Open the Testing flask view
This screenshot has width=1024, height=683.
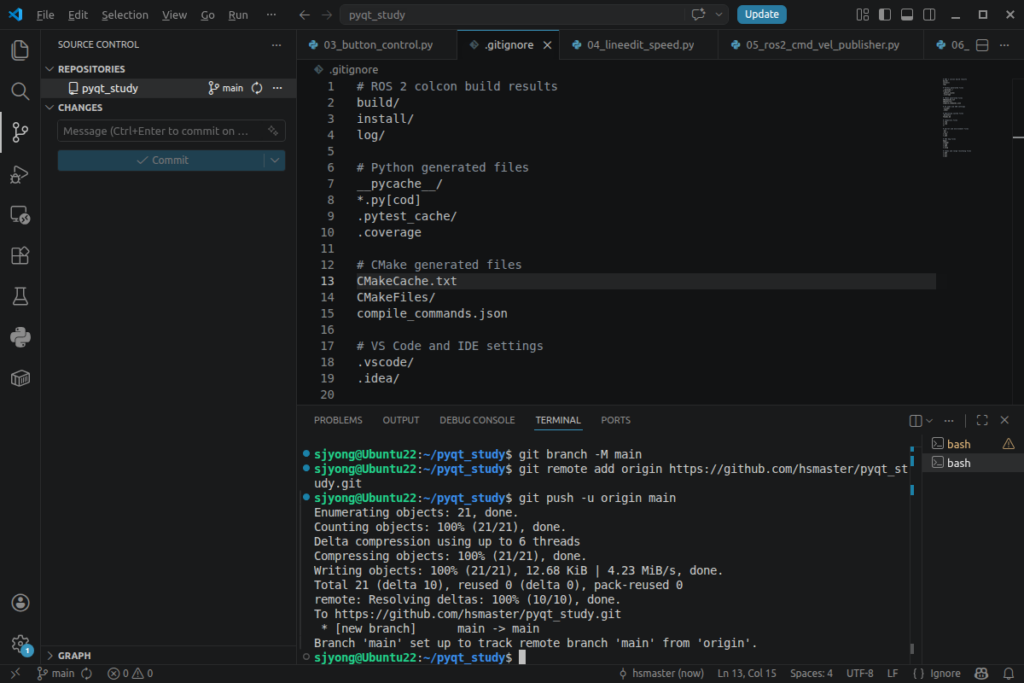(20, 296)
